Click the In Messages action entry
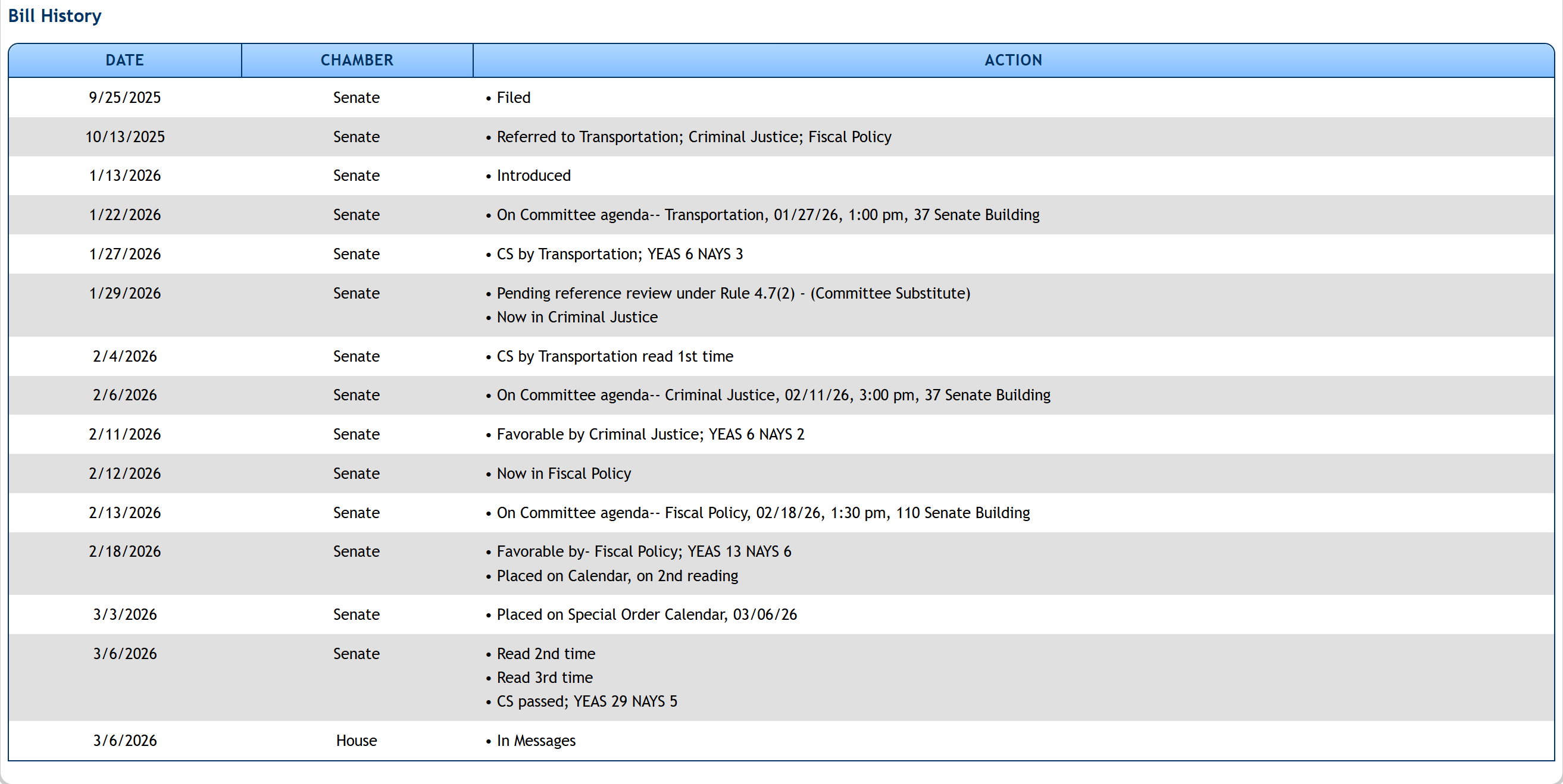 tap(536, 741)
